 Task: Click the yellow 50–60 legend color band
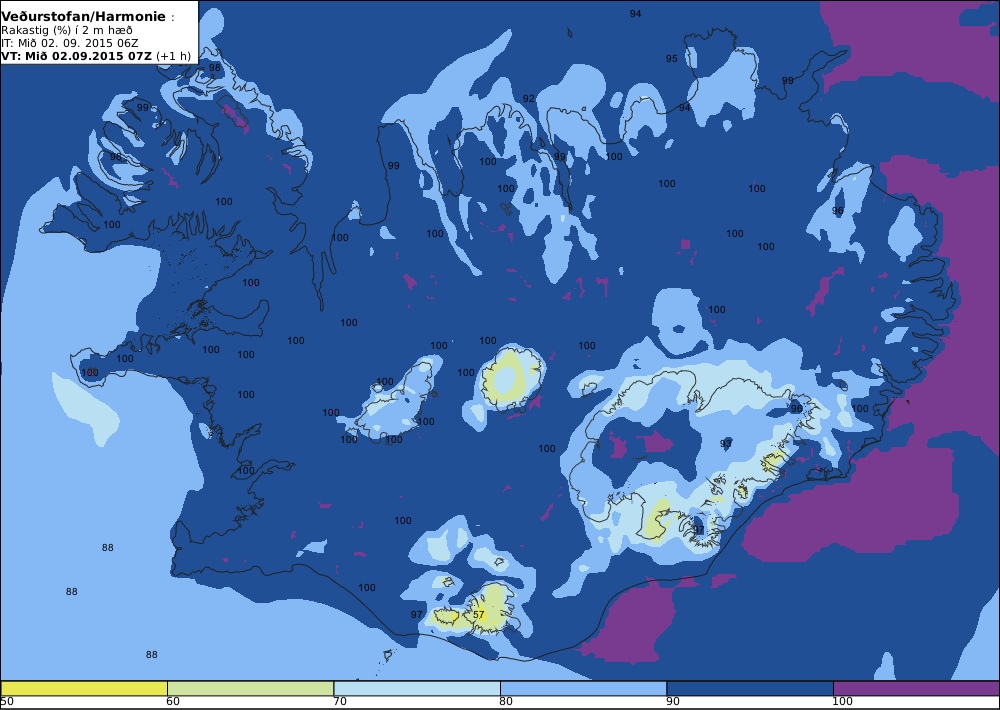point(84,688)
